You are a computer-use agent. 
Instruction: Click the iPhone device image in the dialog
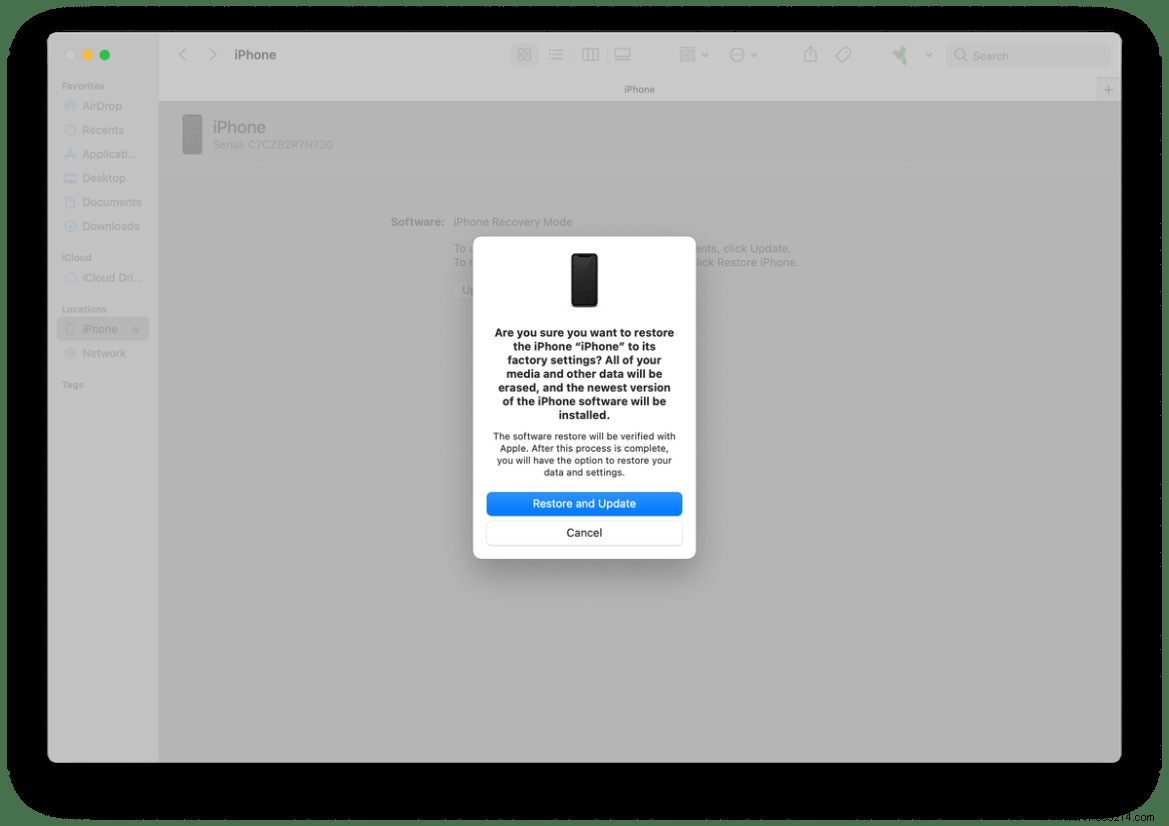pos(584,280)
